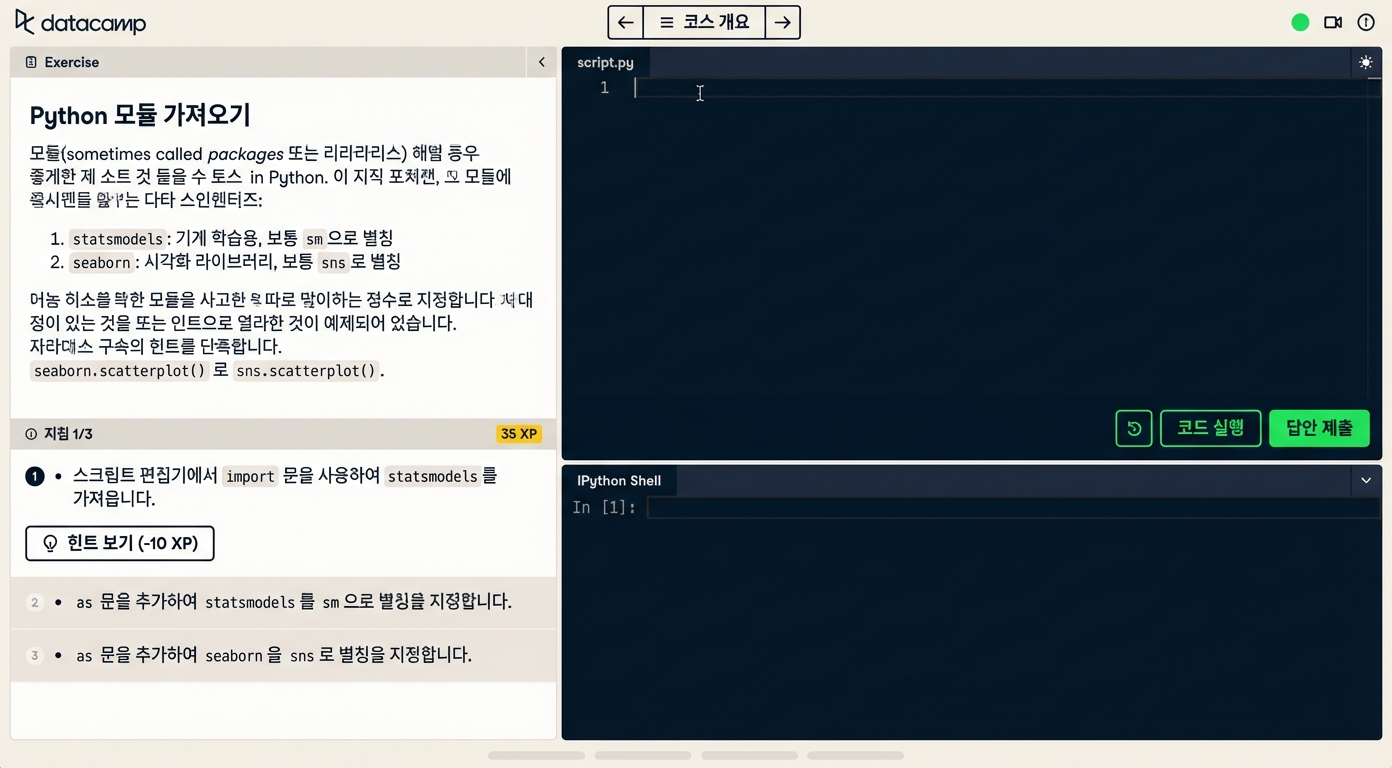Screen dimensions: 1392x768
Task: Click first progress bar segment at bottom
Action: (536, 755)
